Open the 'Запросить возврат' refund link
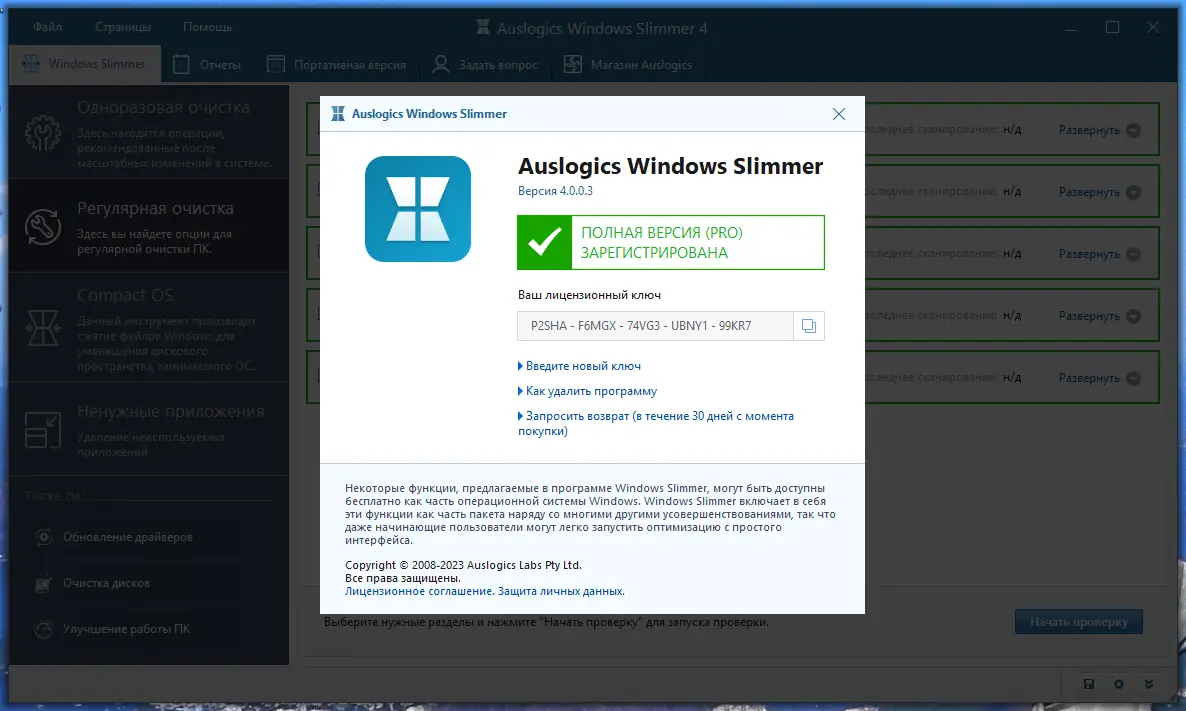1186x711 pixels. [656, 424]
